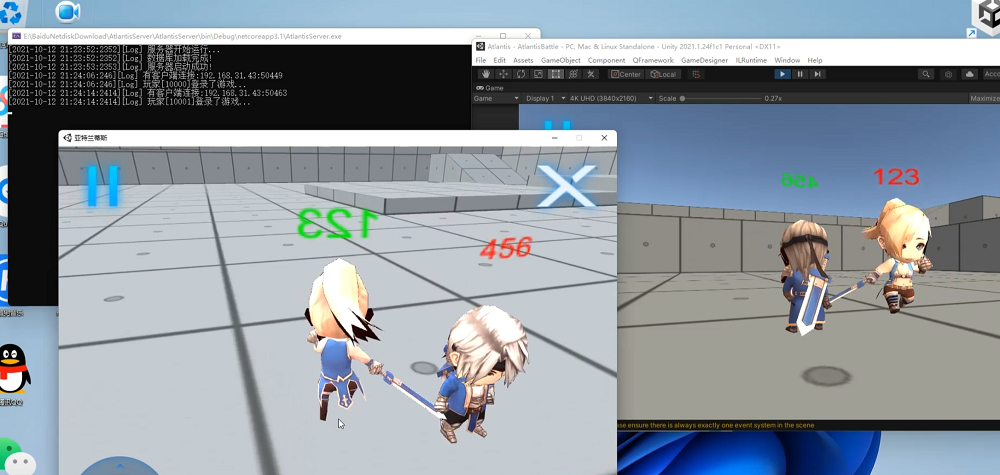Click the 服务器启动成功 log line in console
The width and height of the screenshot is (1000, 475).
tap(111, 67)
